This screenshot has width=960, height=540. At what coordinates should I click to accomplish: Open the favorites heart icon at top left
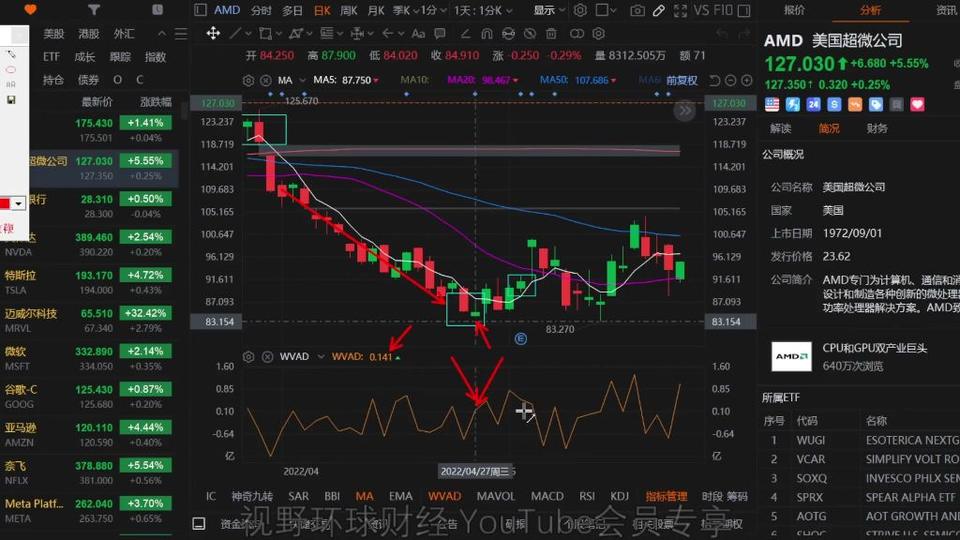click(x=30, y=10)
